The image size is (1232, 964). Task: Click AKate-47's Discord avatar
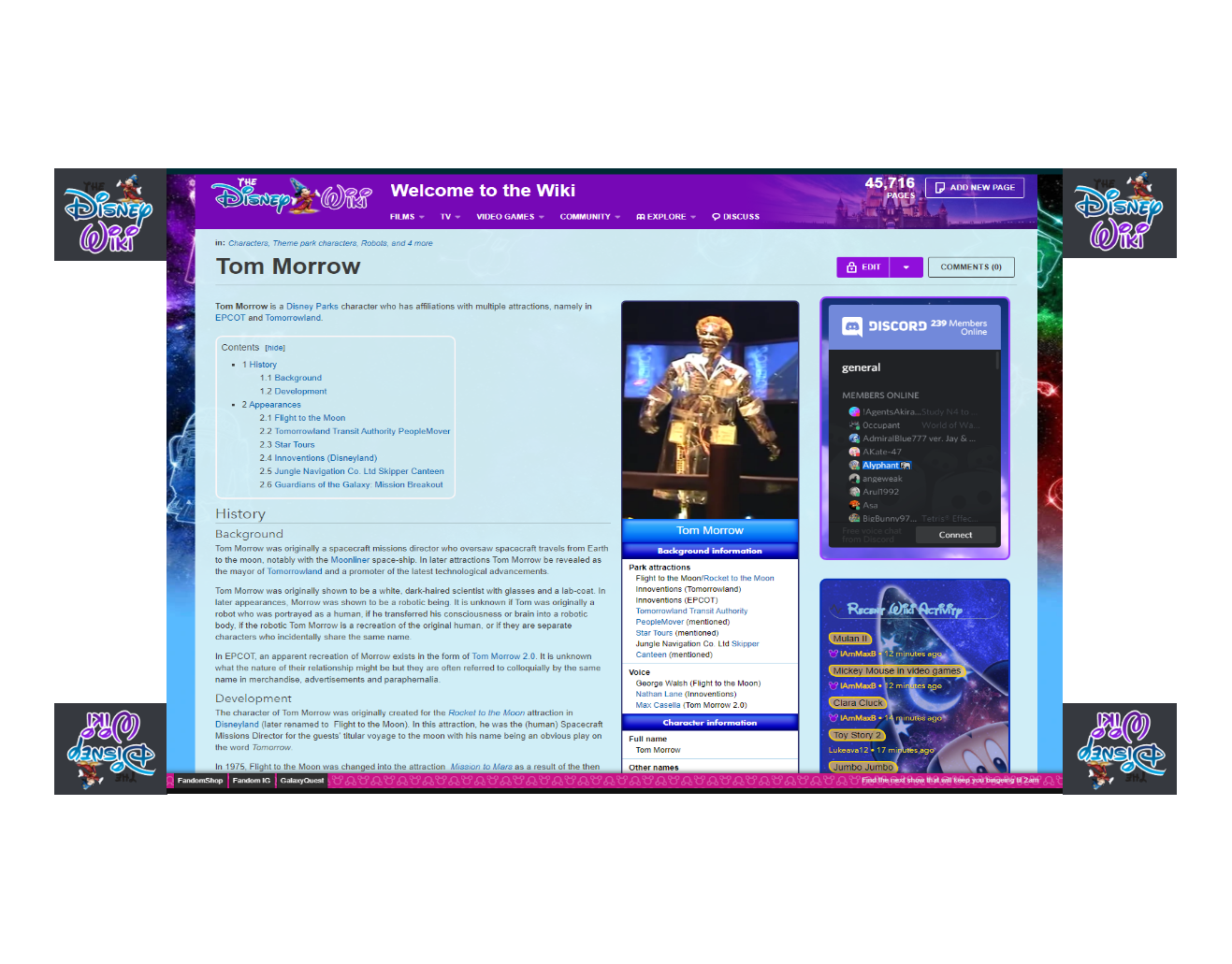(x=854, y=452)
